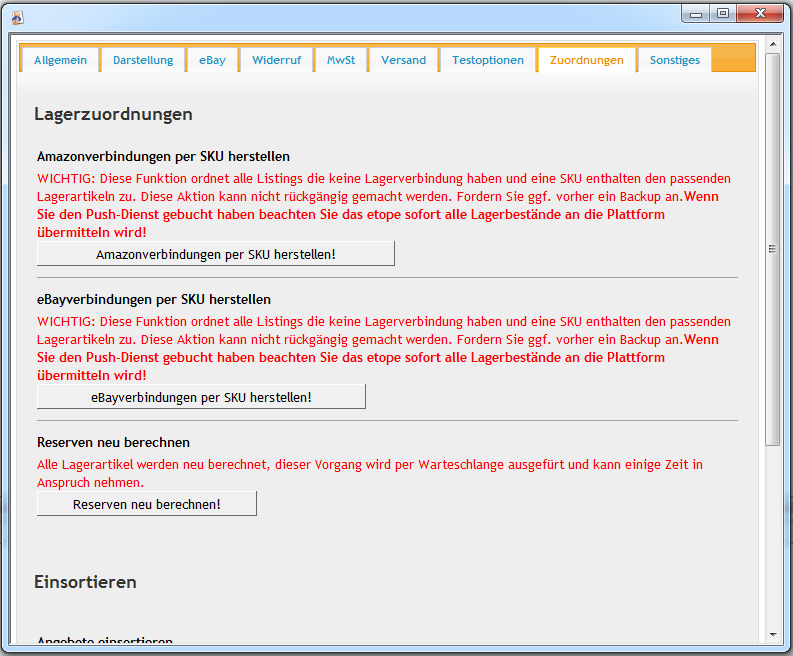Click the 'Amazonverbindungen per SKU herstellen' bold label
Image resolution: width=793 pixels, height=656 pixels.
coord(163,157)
